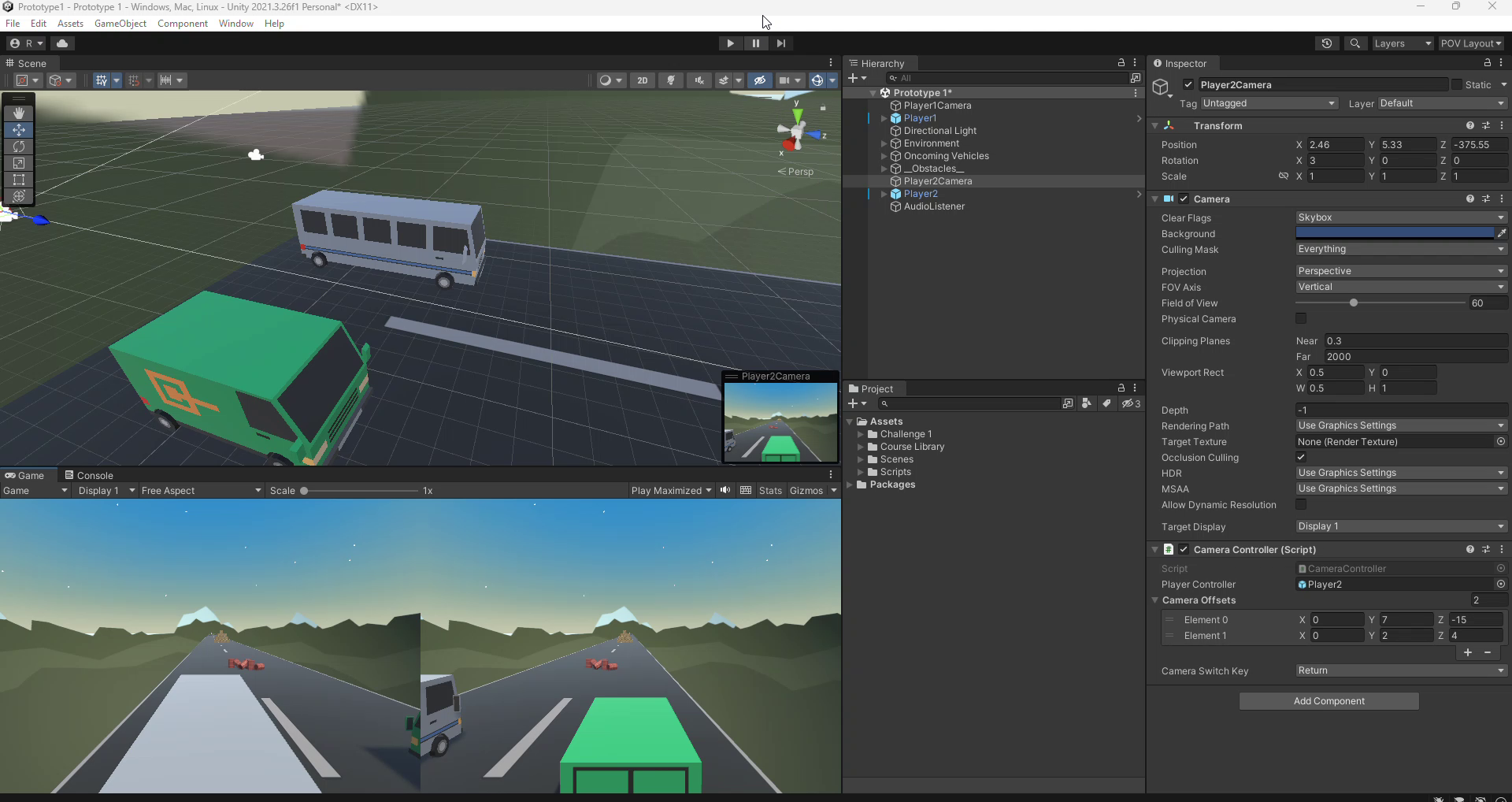Viewport: 1512px width, 802px height.
Task: Expand the Environment object in the Hierarchy
Action: (x=884, y=143)
